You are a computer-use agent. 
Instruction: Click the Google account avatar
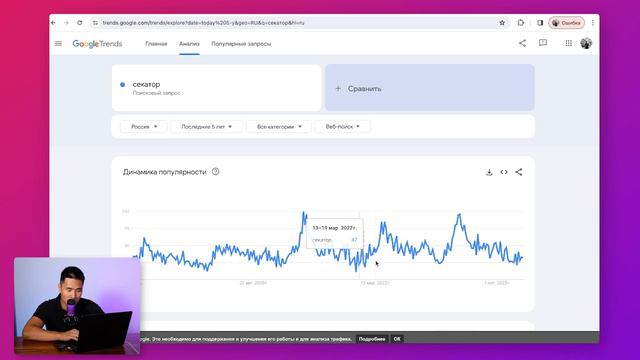click(x=586, y=43)
